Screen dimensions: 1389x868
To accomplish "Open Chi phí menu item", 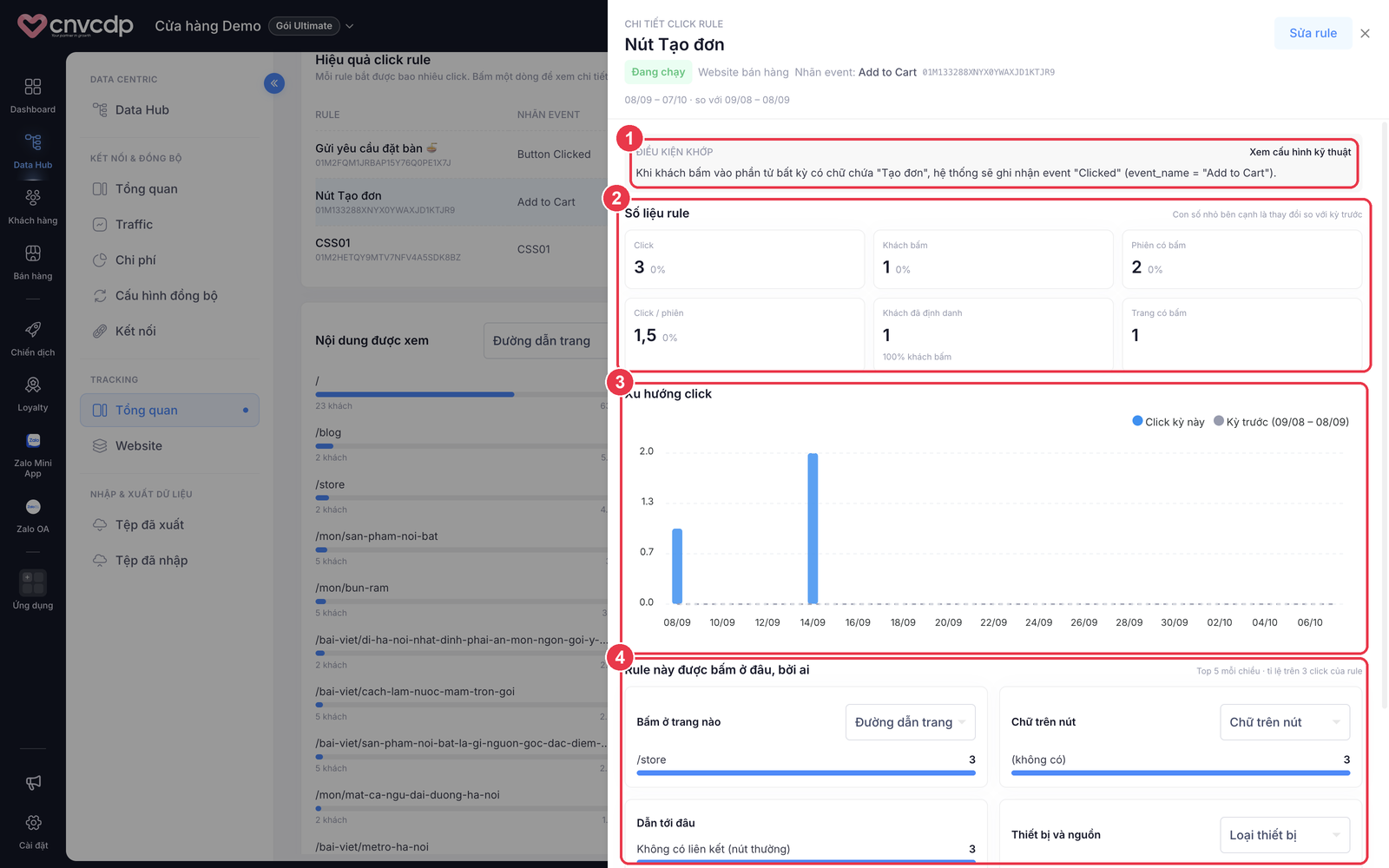I will pos(169,260).
